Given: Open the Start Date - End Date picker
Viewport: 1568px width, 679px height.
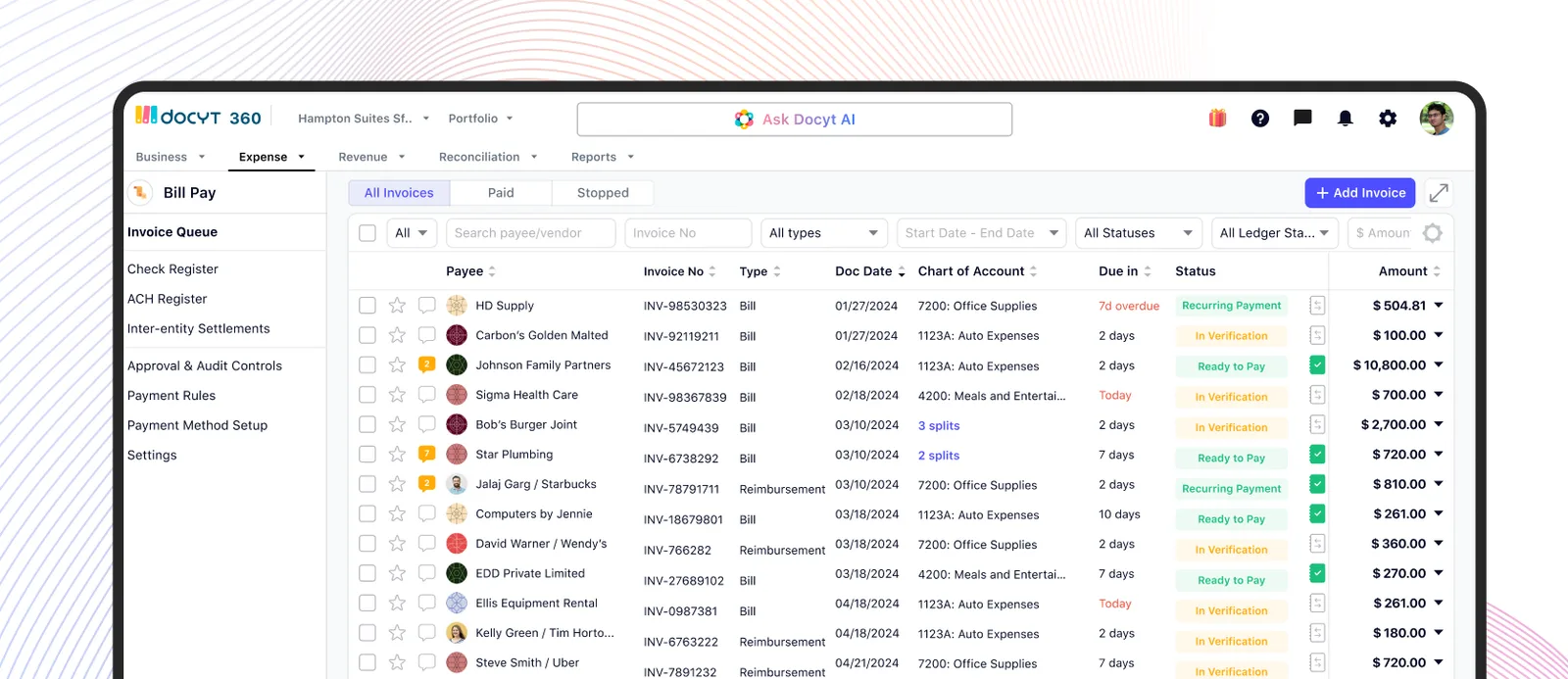Looking at the screenshot, I should tap(981, 233).
